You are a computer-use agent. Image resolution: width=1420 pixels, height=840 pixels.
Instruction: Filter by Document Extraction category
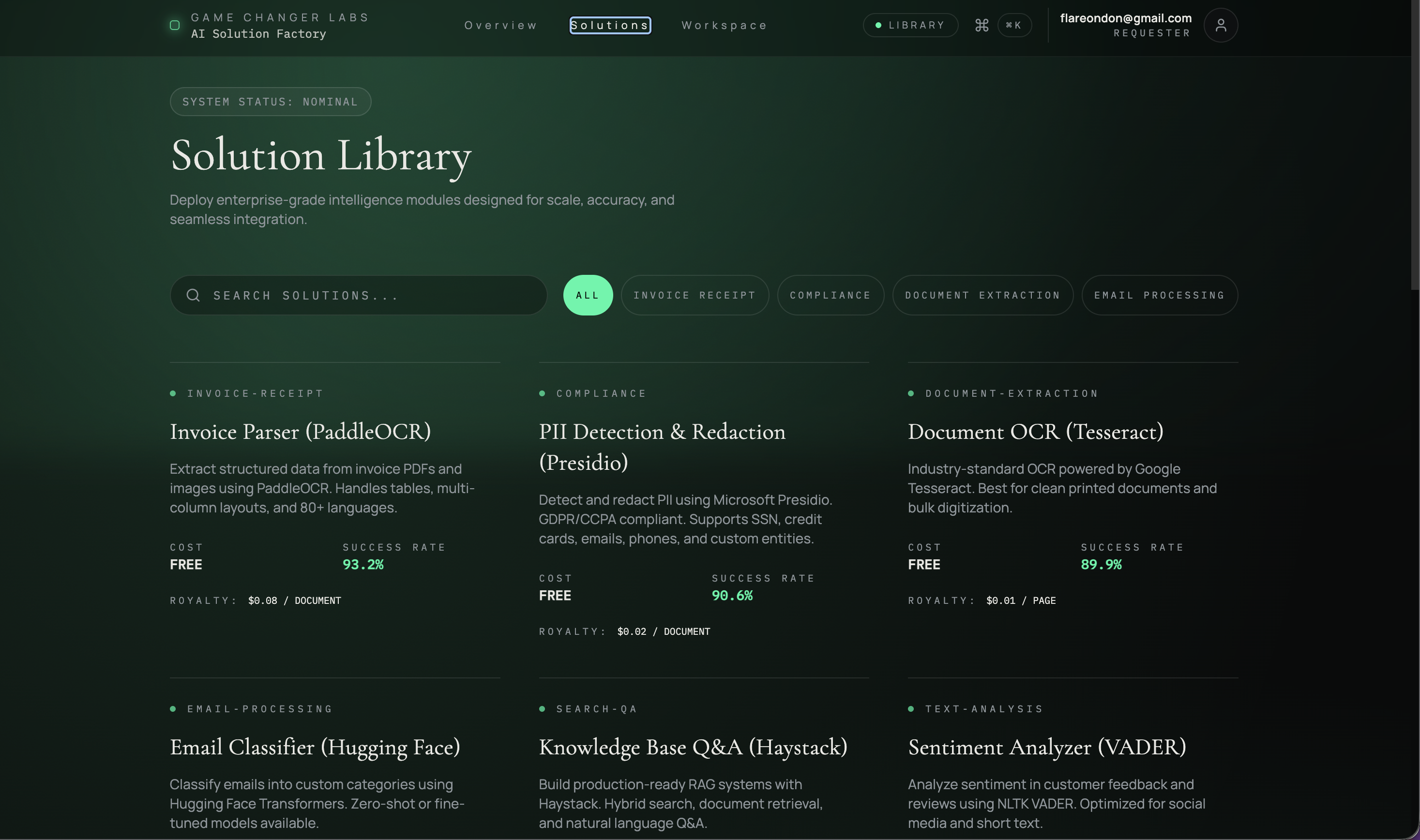pos(982,296)
